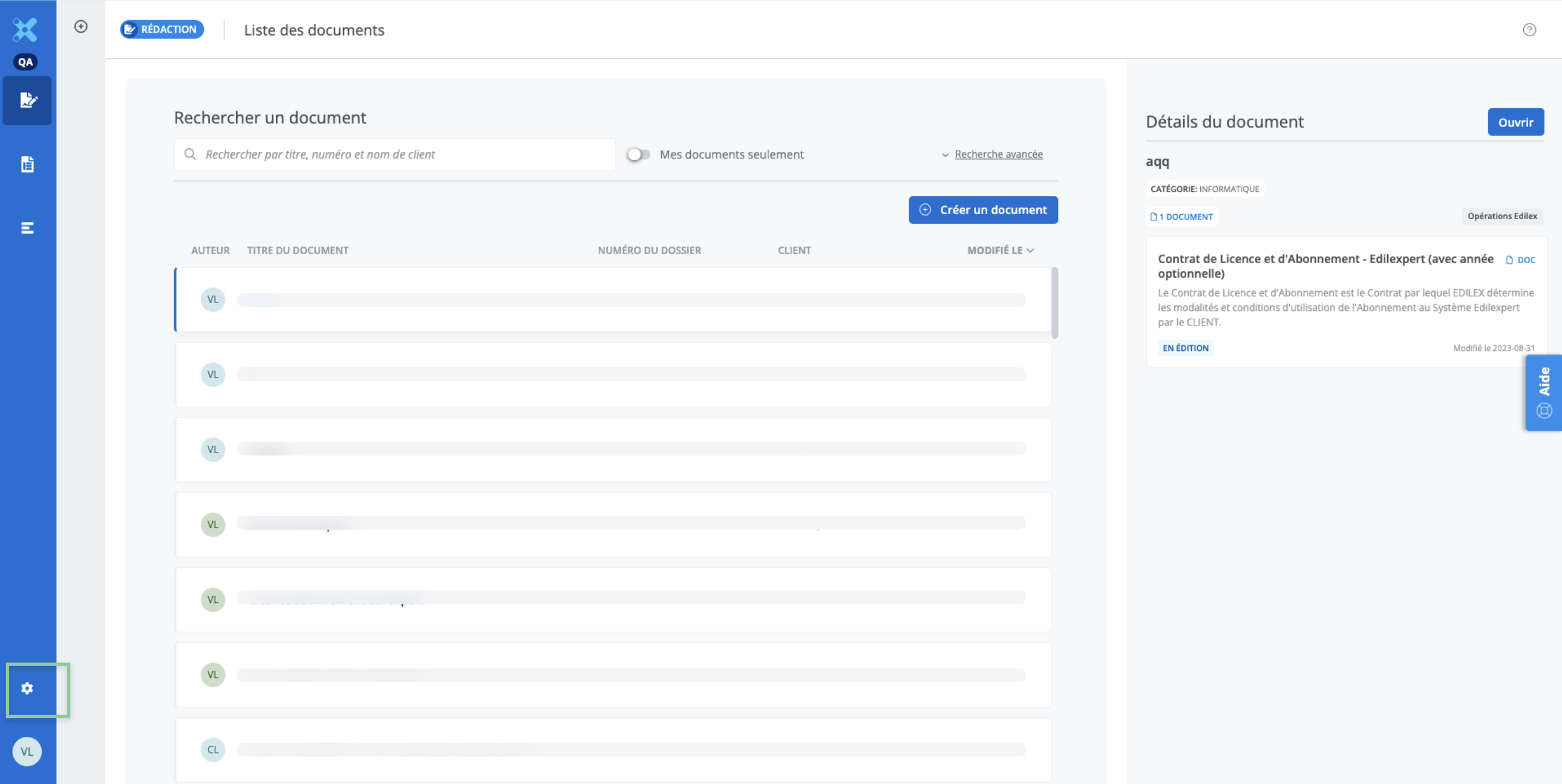The width and height of the screenshot is (1562, 784).
Task: Click the Rédaction pen icon in sidebar
Action: (x=27, y=100)
